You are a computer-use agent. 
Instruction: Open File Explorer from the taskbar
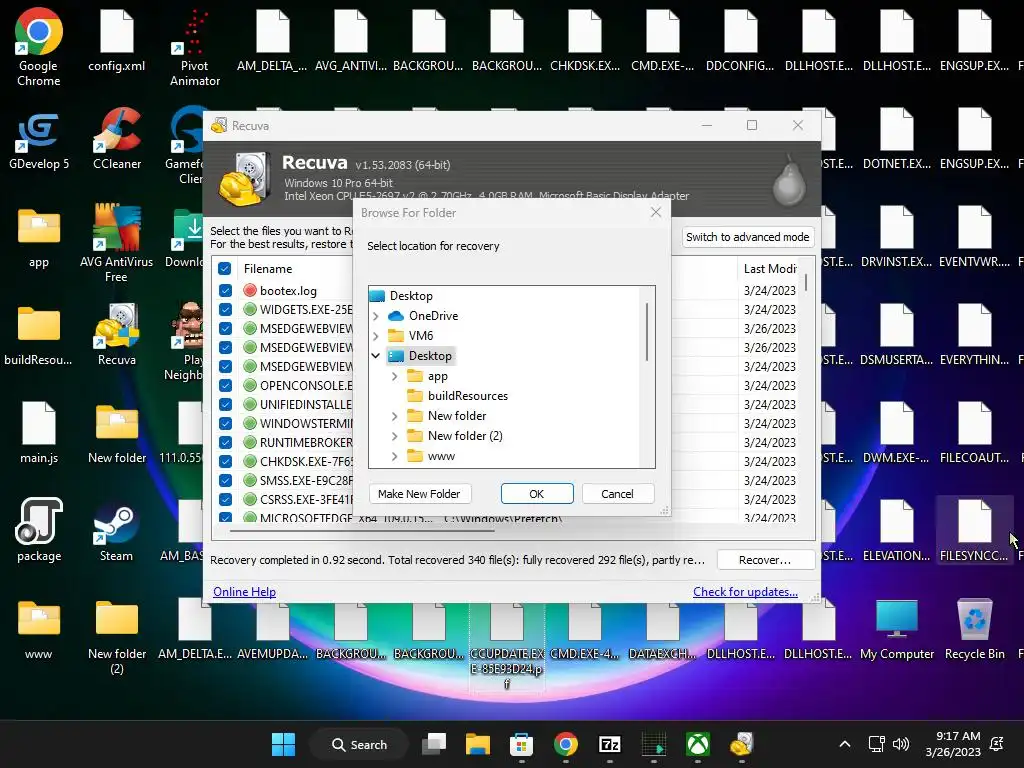[477, 744]
